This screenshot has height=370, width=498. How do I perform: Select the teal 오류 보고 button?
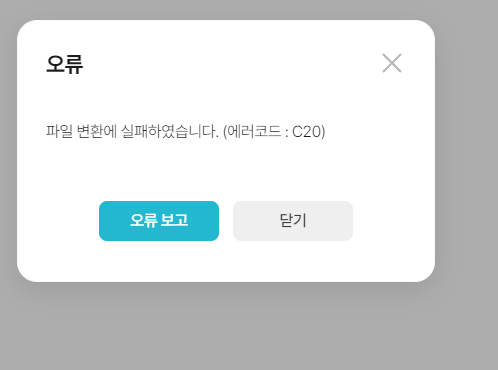point(159,221)
